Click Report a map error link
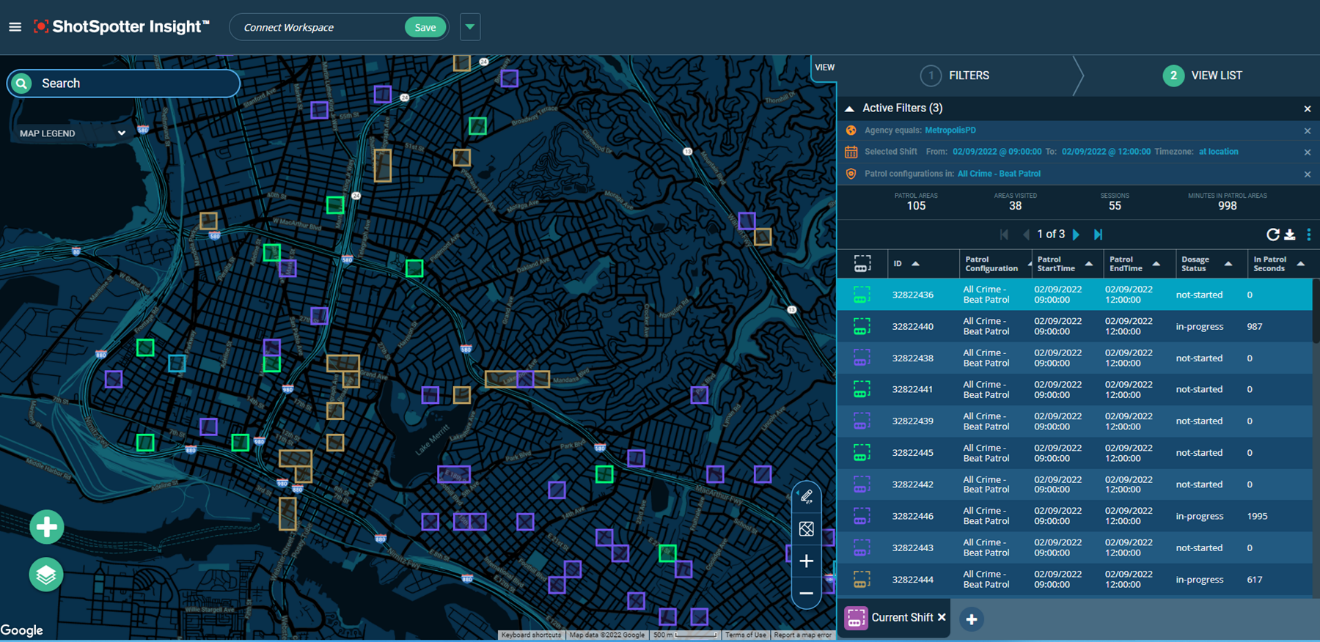 coord(803,635)
